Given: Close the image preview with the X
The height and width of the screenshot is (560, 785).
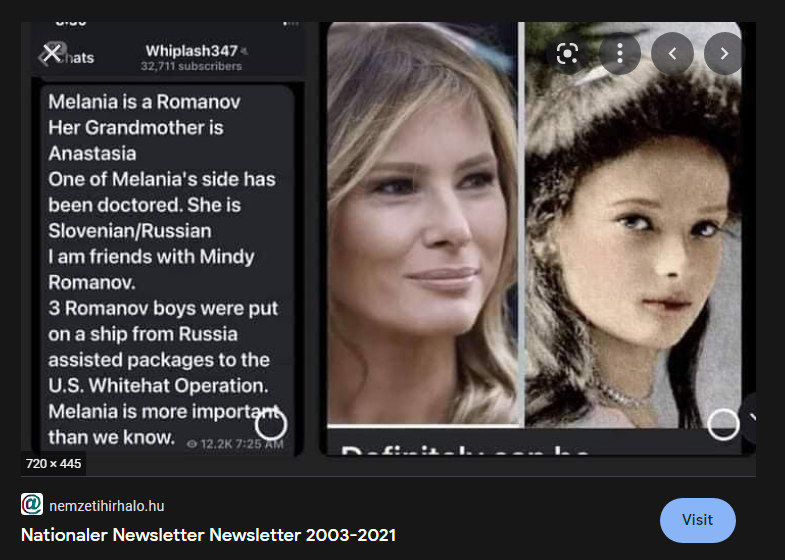Looking at the screenshot, I should 52,53.
